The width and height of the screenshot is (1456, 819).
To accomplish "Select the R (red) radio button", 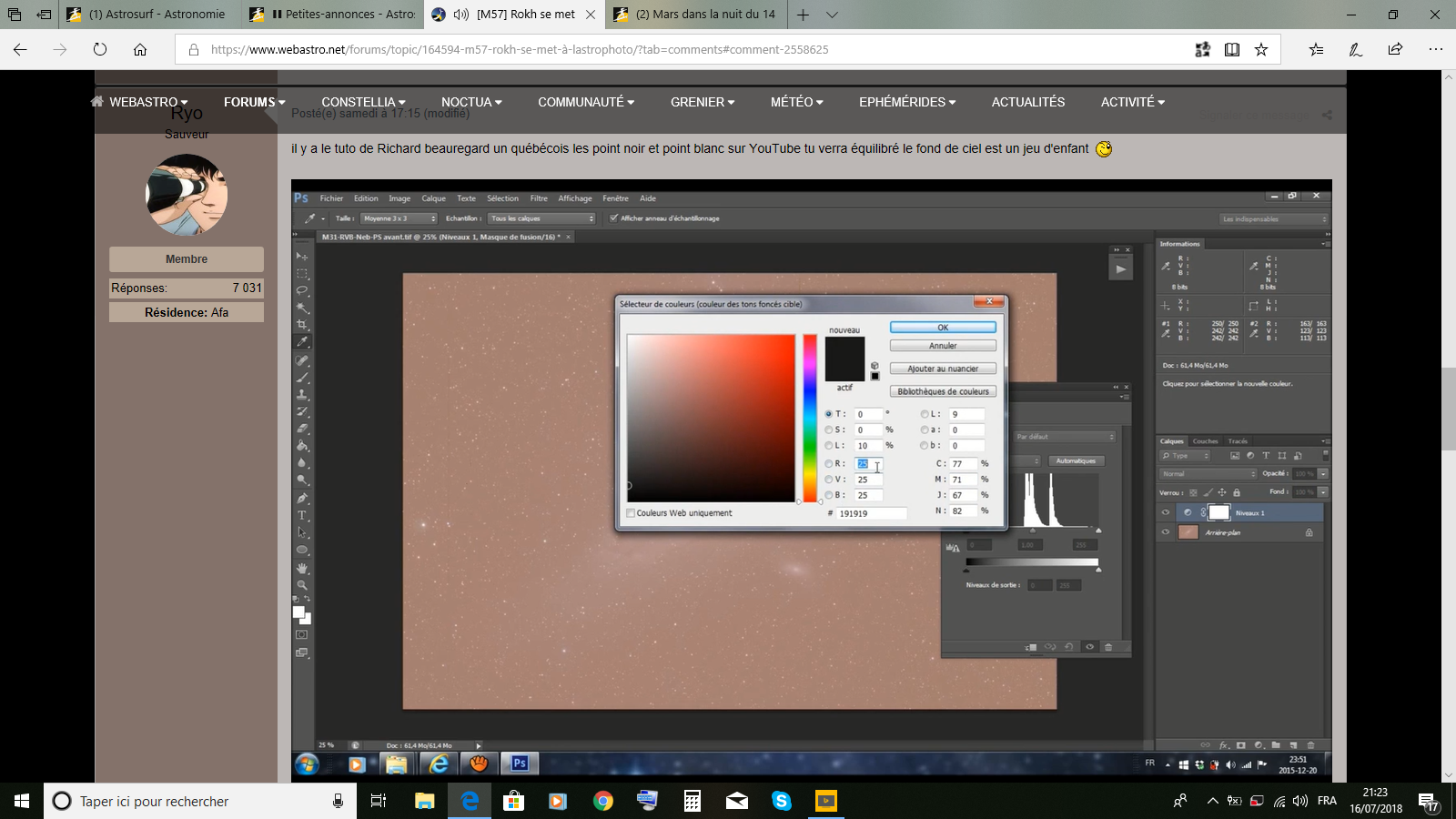I will click(828, 464).
